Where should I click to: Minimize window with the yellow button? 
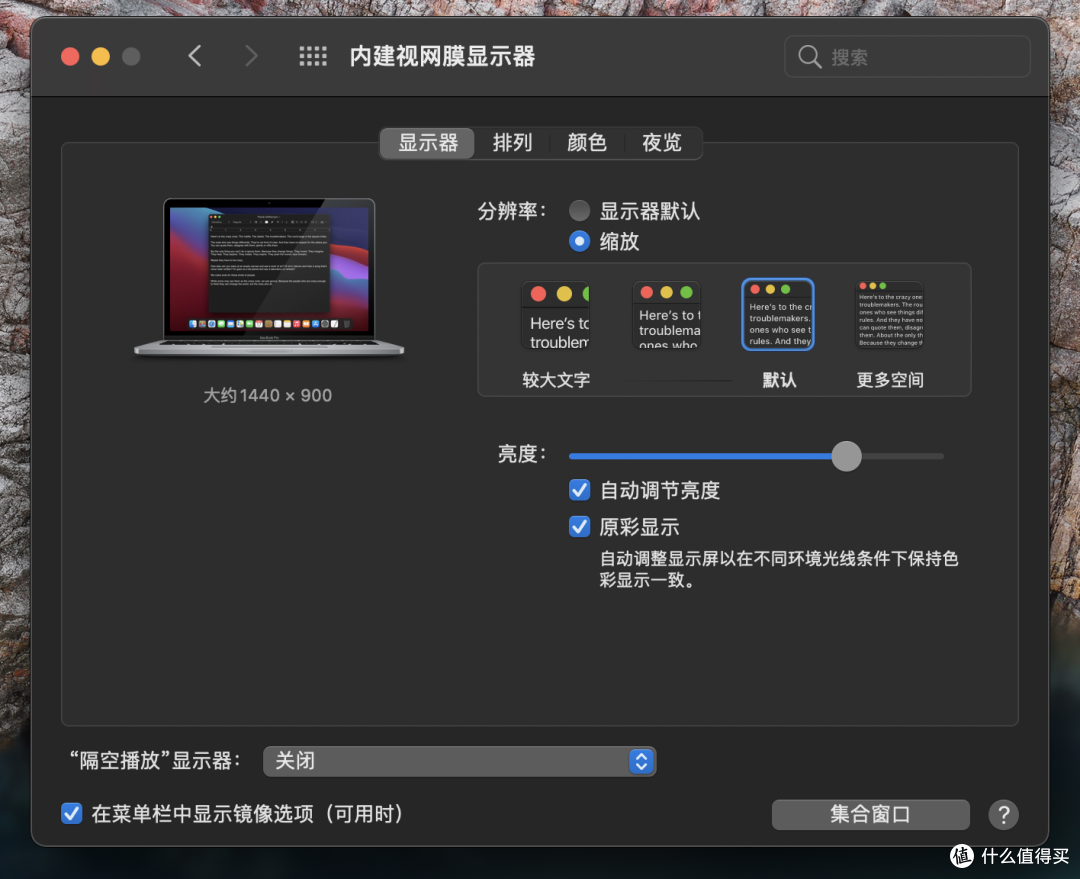point(101,56)
